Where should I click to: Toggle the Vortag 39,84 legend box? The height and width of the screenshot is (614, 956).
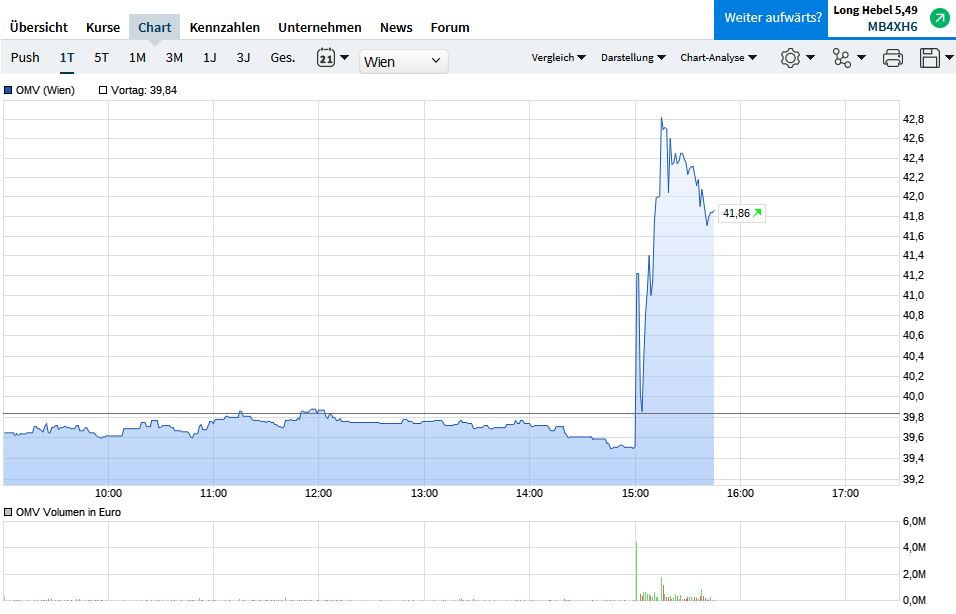point(103,90)
